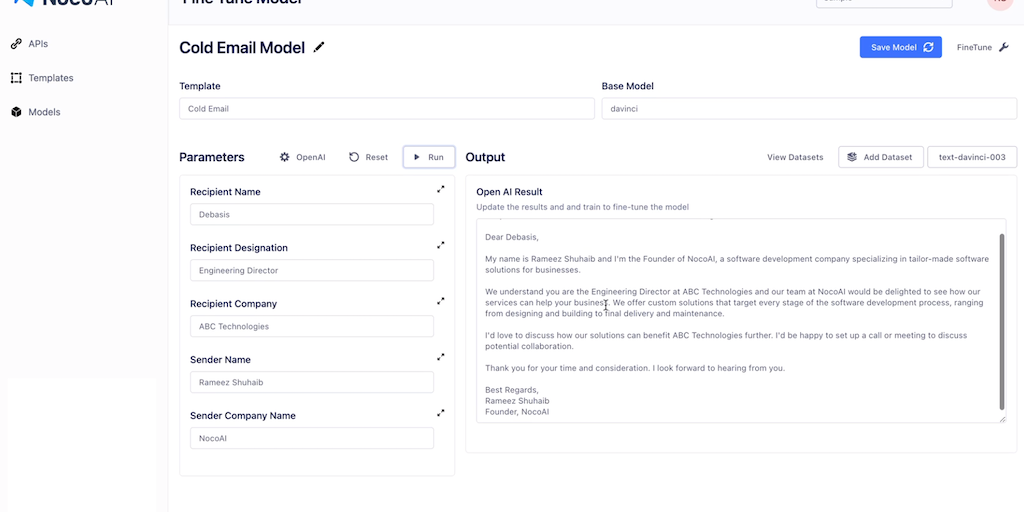Expand the Recipient Designation field

coord(441,245)
